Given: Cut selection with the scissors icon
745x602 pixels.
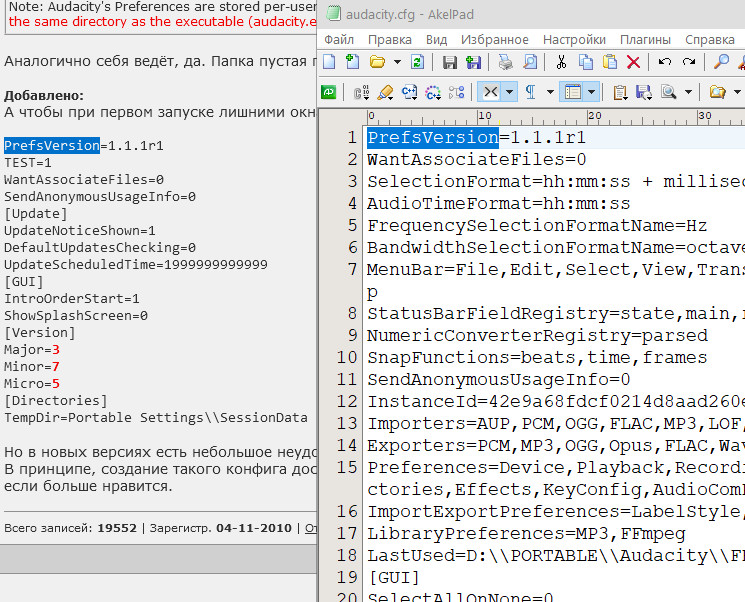Looking at the screenshot, I should coord(562,62).
